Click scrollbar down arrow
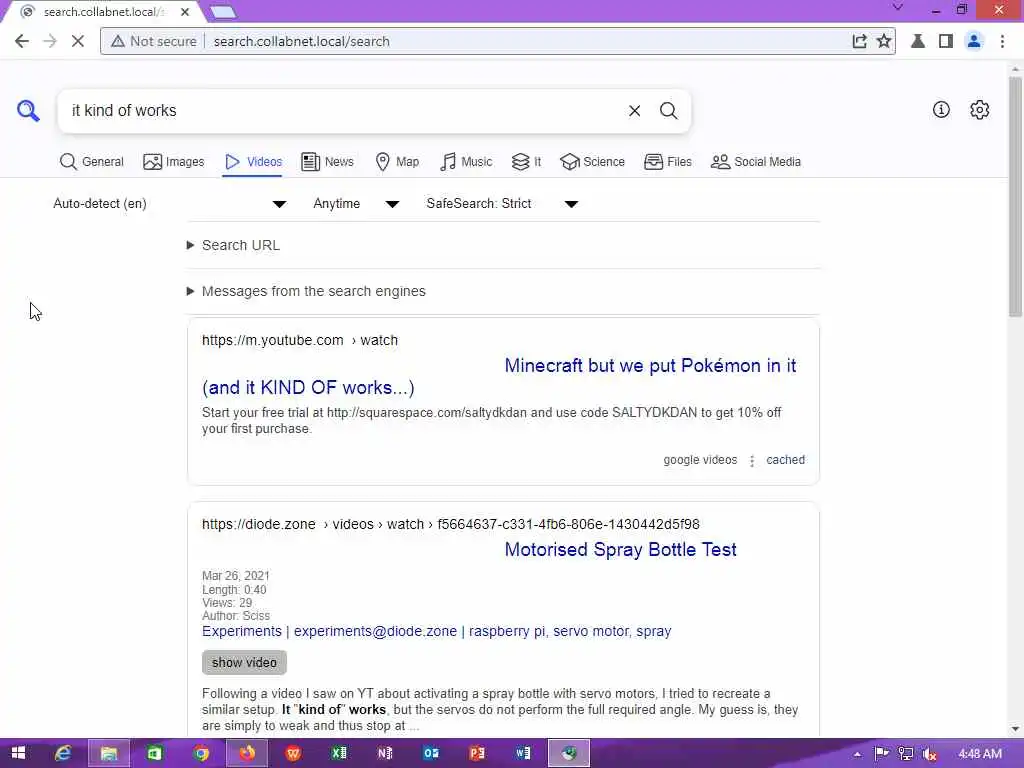Viewport: 1024px width, 768px height. [x=1015, y=729]
